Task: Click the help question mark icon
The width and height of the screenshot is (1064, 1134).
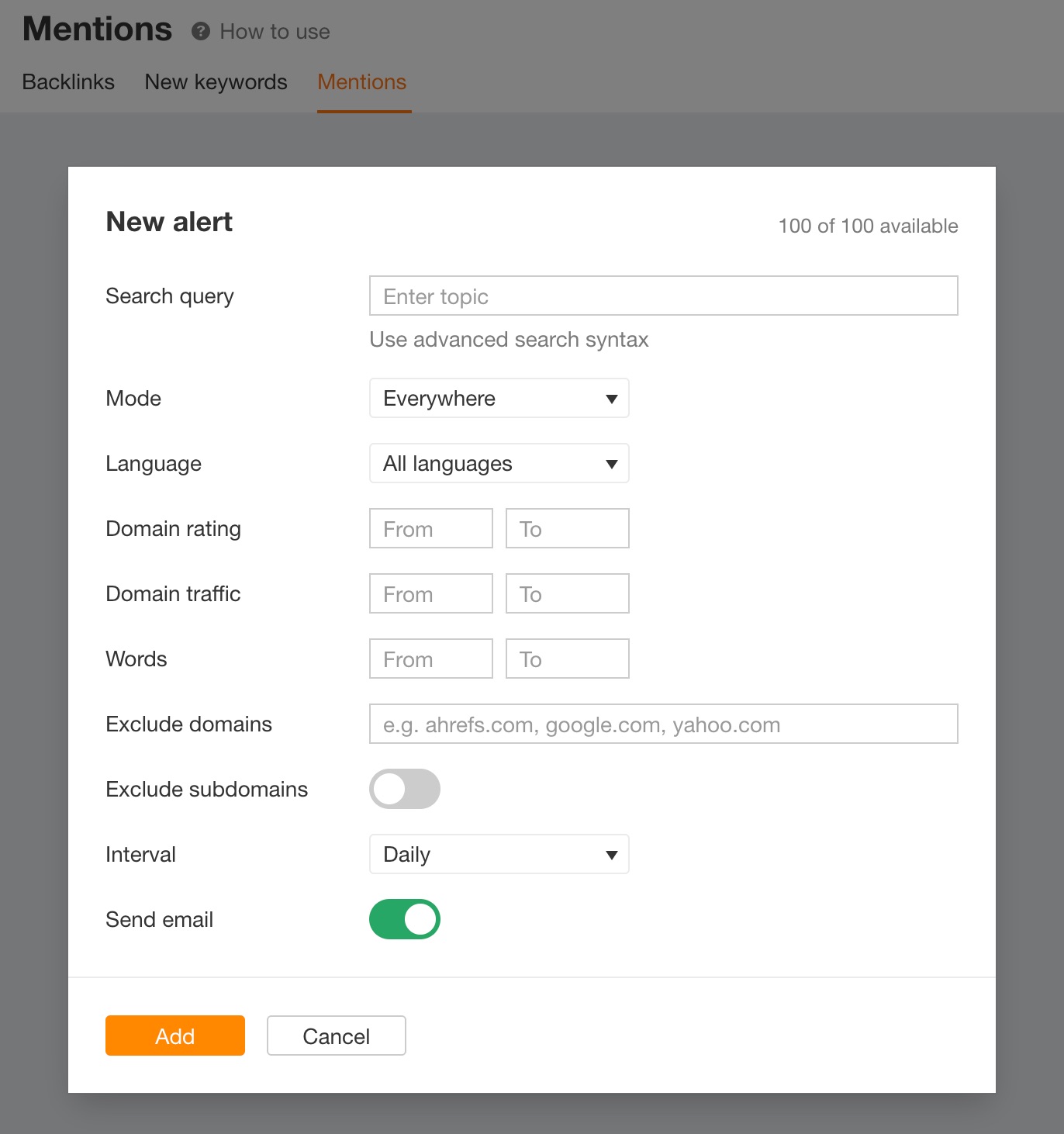Action: click(201, 32)
